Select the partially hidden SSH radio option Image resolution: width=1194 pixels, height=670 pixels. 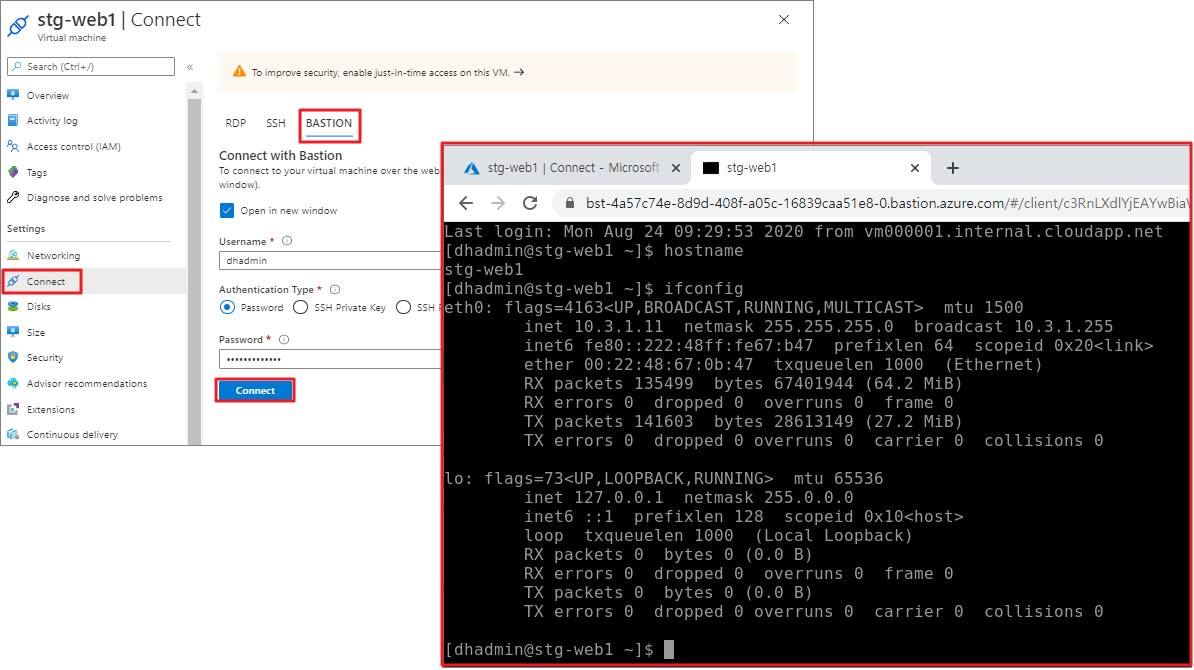(x=404, y=308)
